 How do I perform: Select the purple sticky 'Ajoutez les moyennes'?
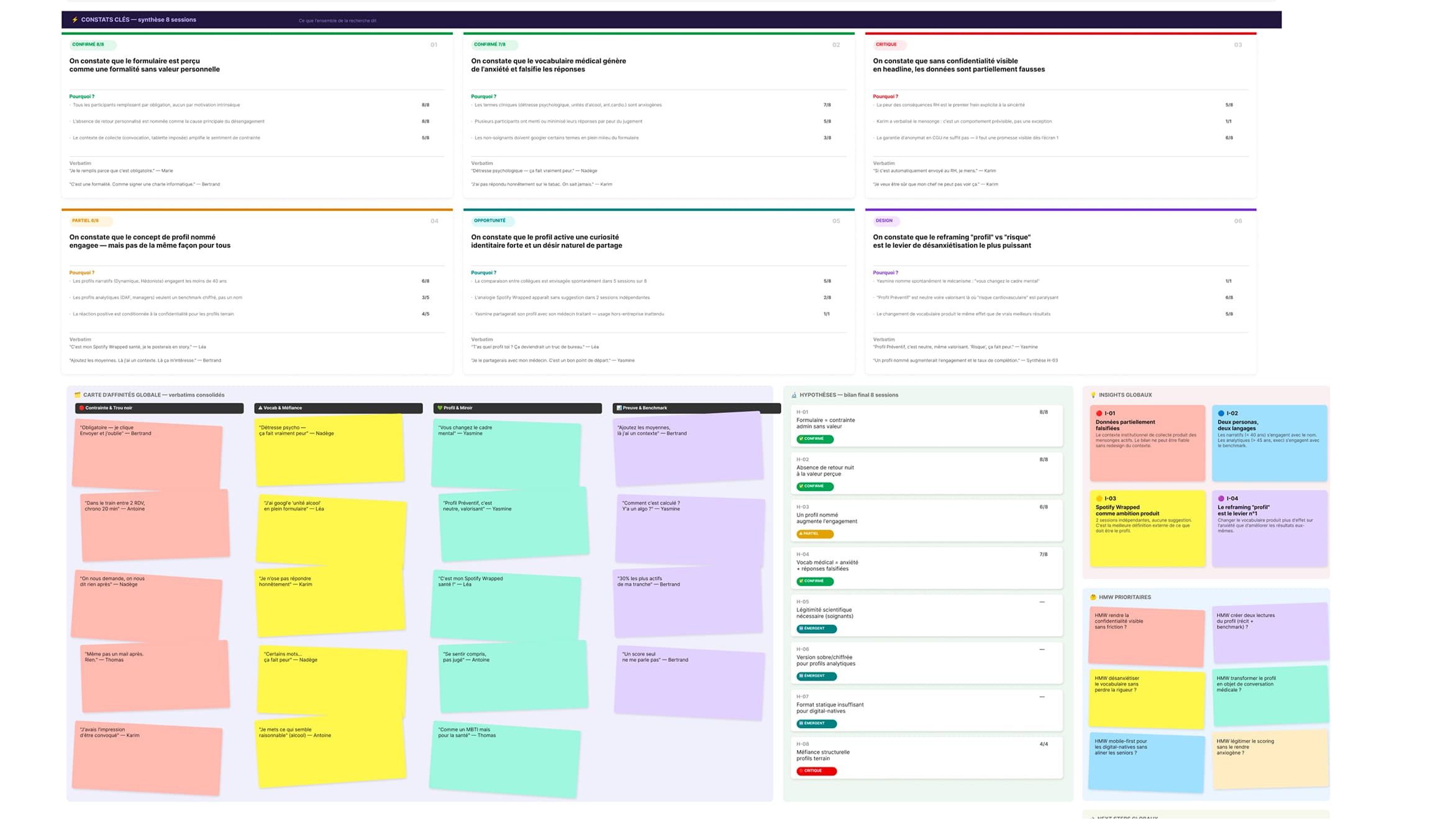tap(688, 449)
